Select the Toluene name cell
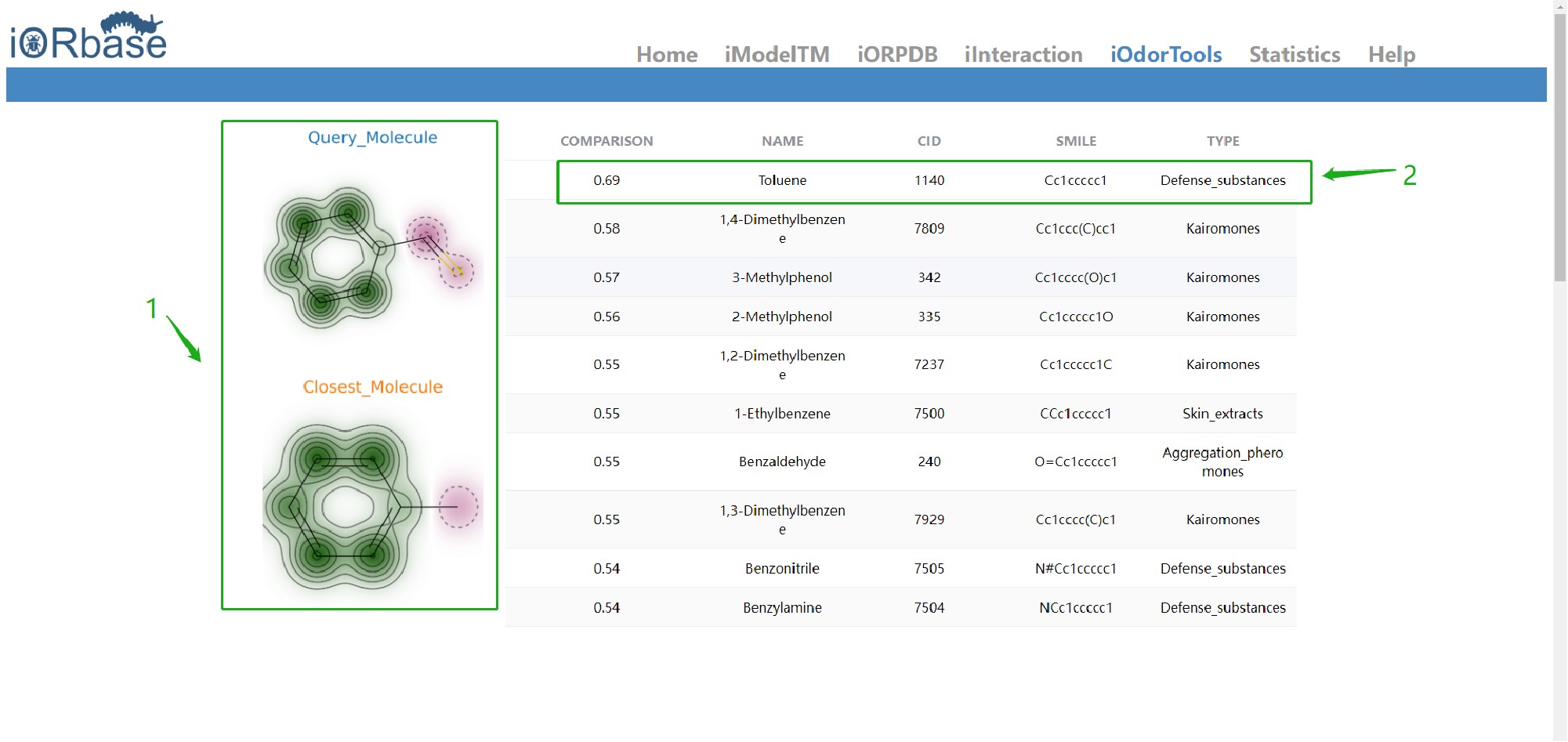This screenshot has width=1568, height=742. (782, 180)
